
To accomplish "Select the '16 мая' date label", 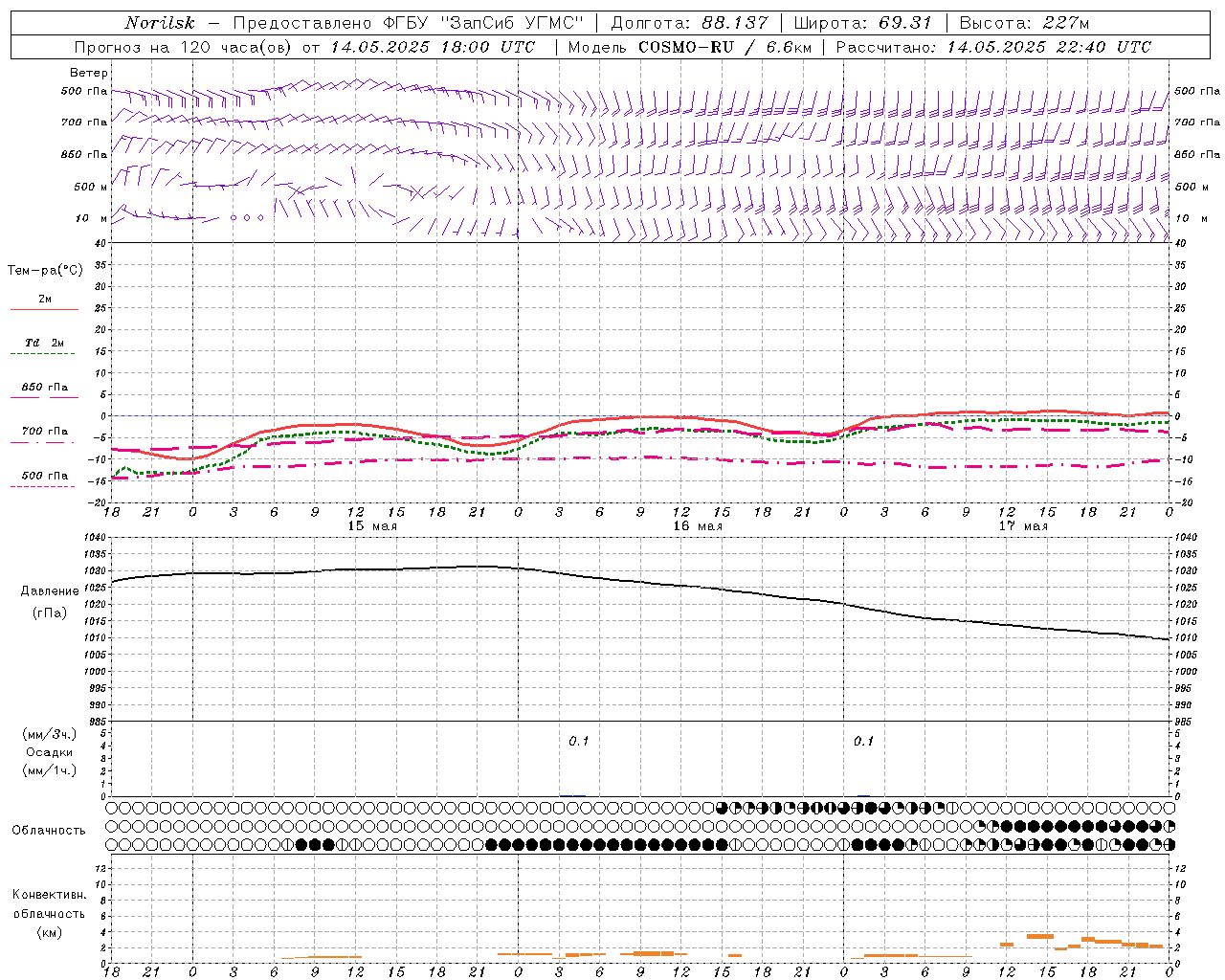I will (x=698, y=526).
